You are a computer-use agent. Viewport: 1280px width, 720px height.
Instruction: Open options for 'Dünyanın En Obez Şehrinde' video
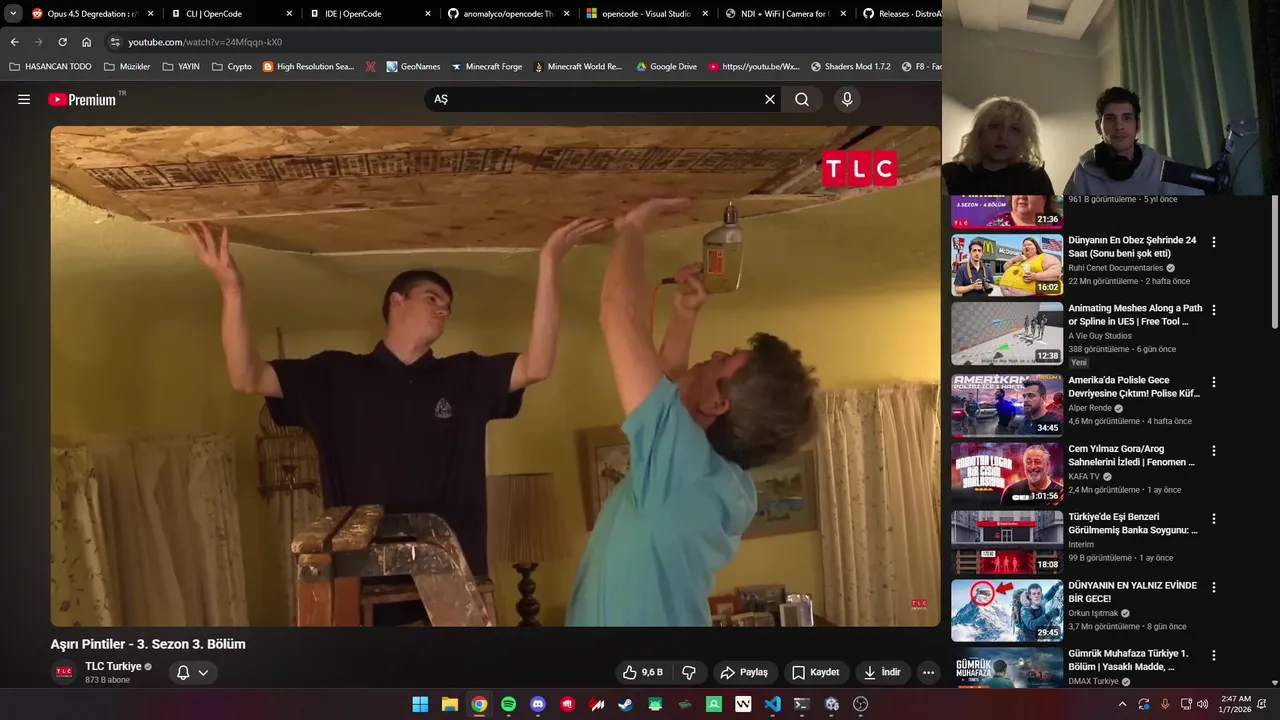[1214, 242]
